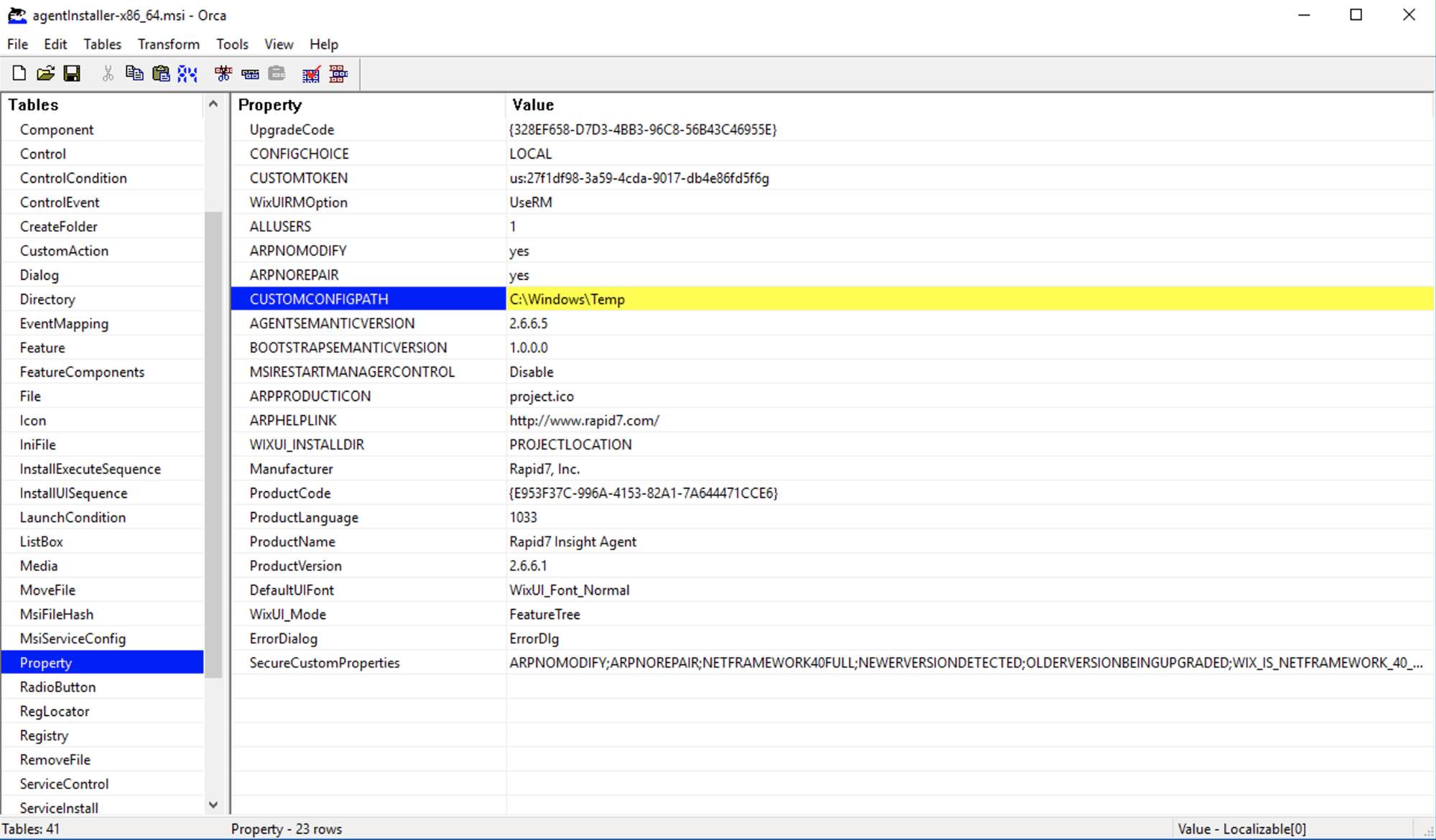Click the red and blue tables toolbar icon

pyautogui.click(x=338, y=73)
